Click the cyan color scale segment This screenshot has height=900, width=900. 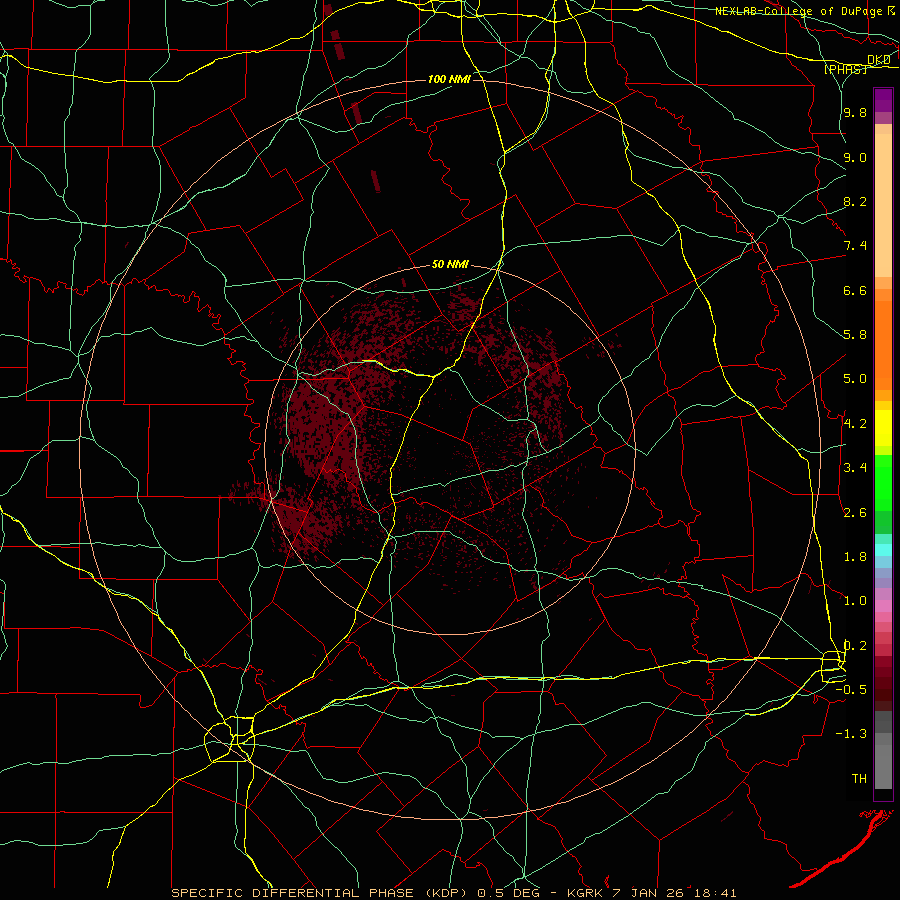coord(883,550)
